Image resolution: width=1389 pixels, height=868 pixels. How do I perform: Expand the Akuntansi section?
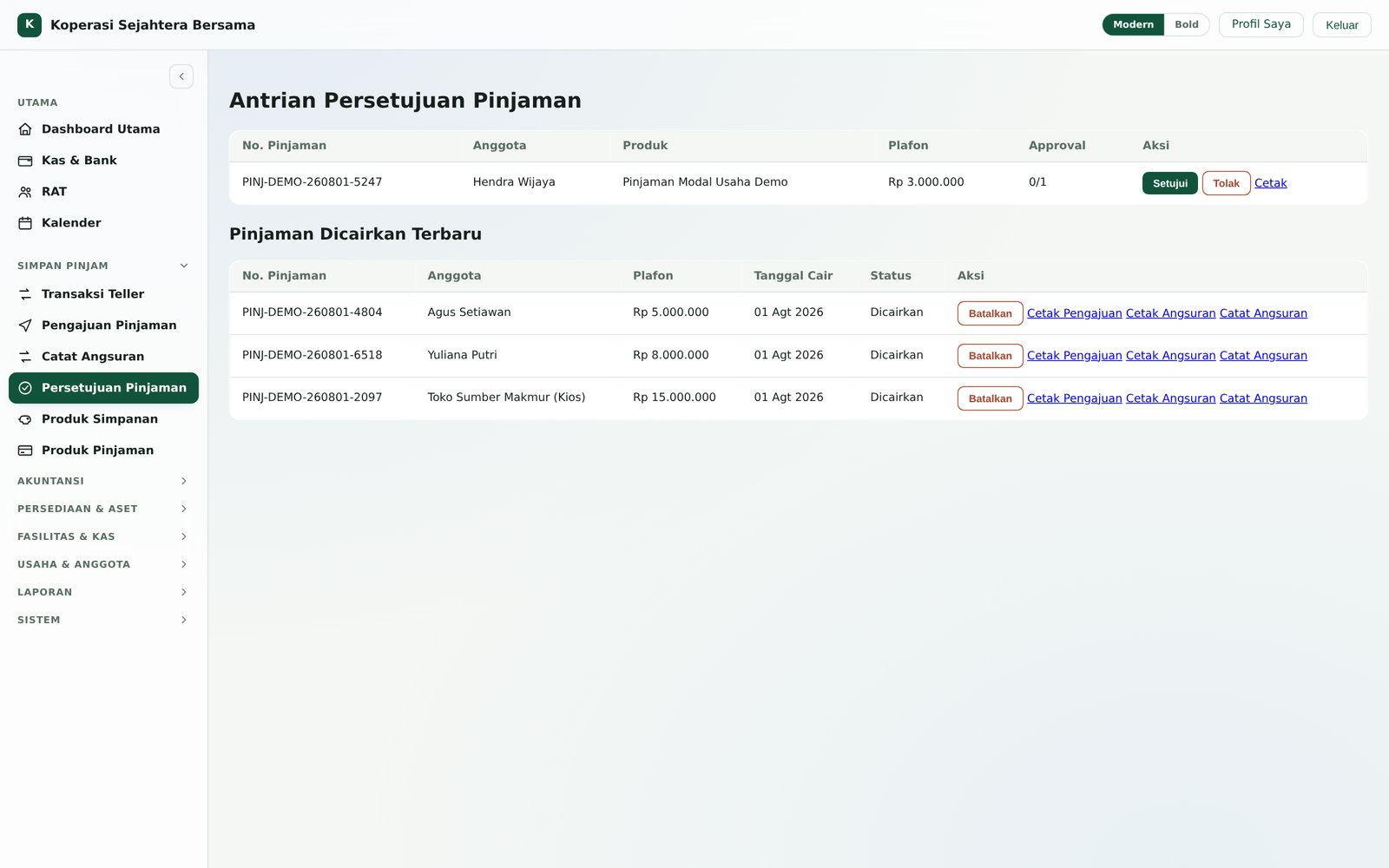(103, 481)
